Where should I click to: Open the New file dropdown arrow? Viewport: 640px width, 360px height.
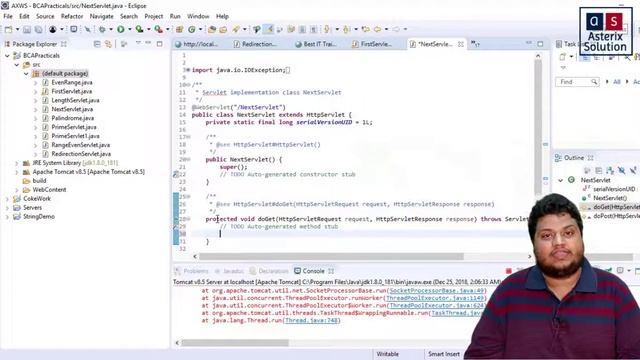coord(17,29)
